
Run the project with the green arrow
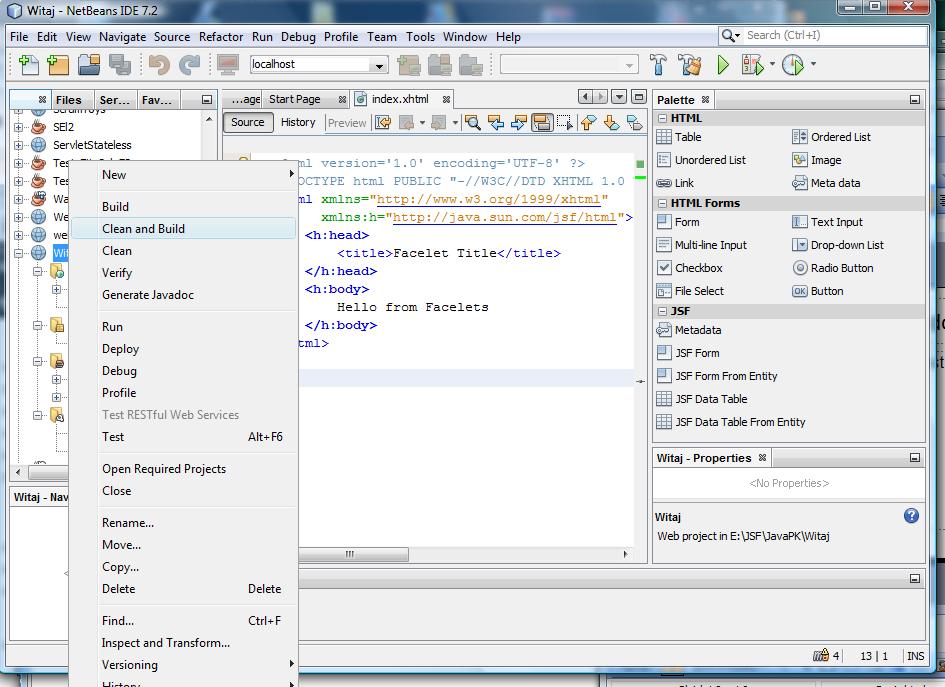(x=723, y=64)
